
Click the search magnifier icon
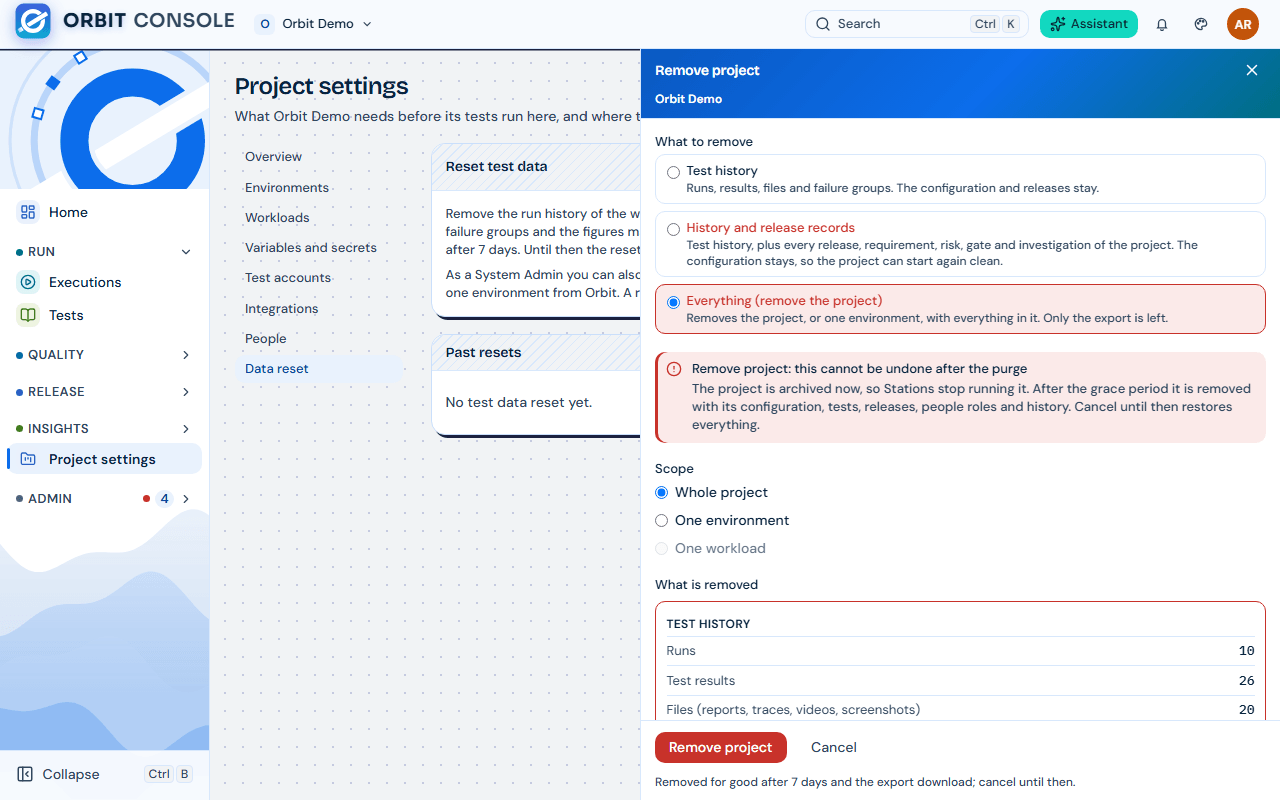click(x=823, y=24)
